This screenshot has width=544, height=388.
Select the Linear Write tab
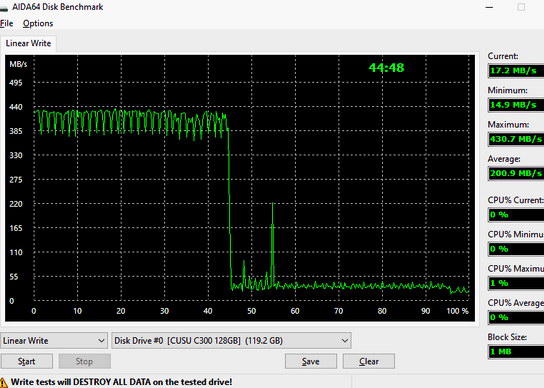tap(28, 43)
